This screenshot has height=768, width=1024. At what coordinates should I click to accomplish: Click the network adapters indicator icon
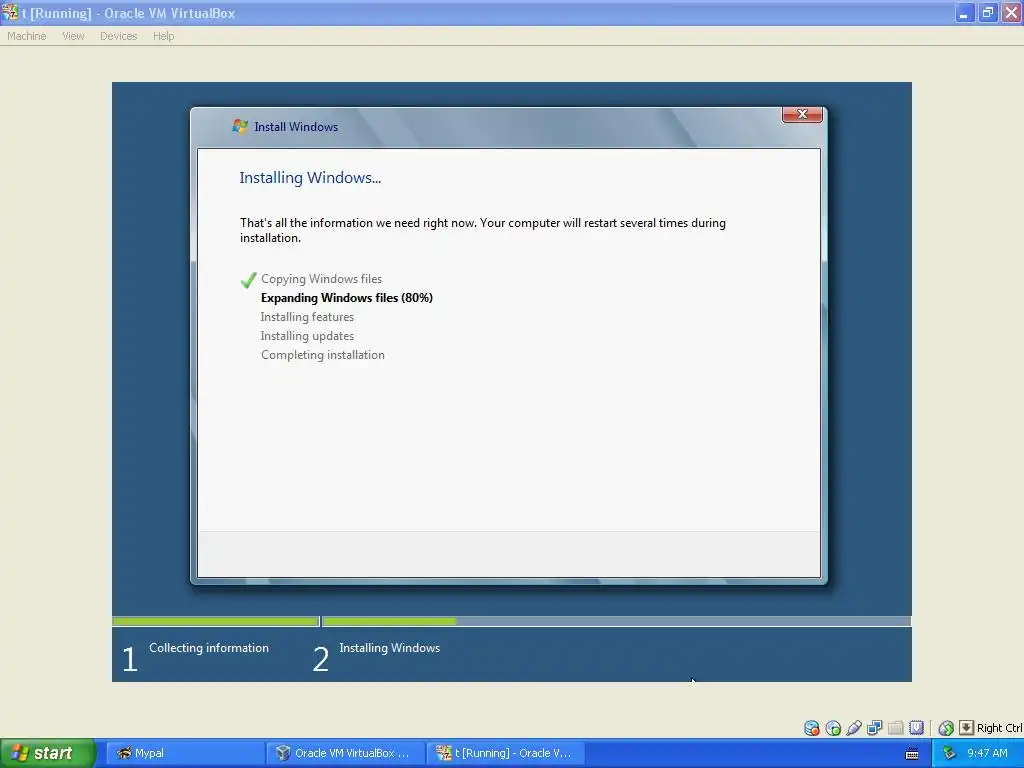pos(874,728)
